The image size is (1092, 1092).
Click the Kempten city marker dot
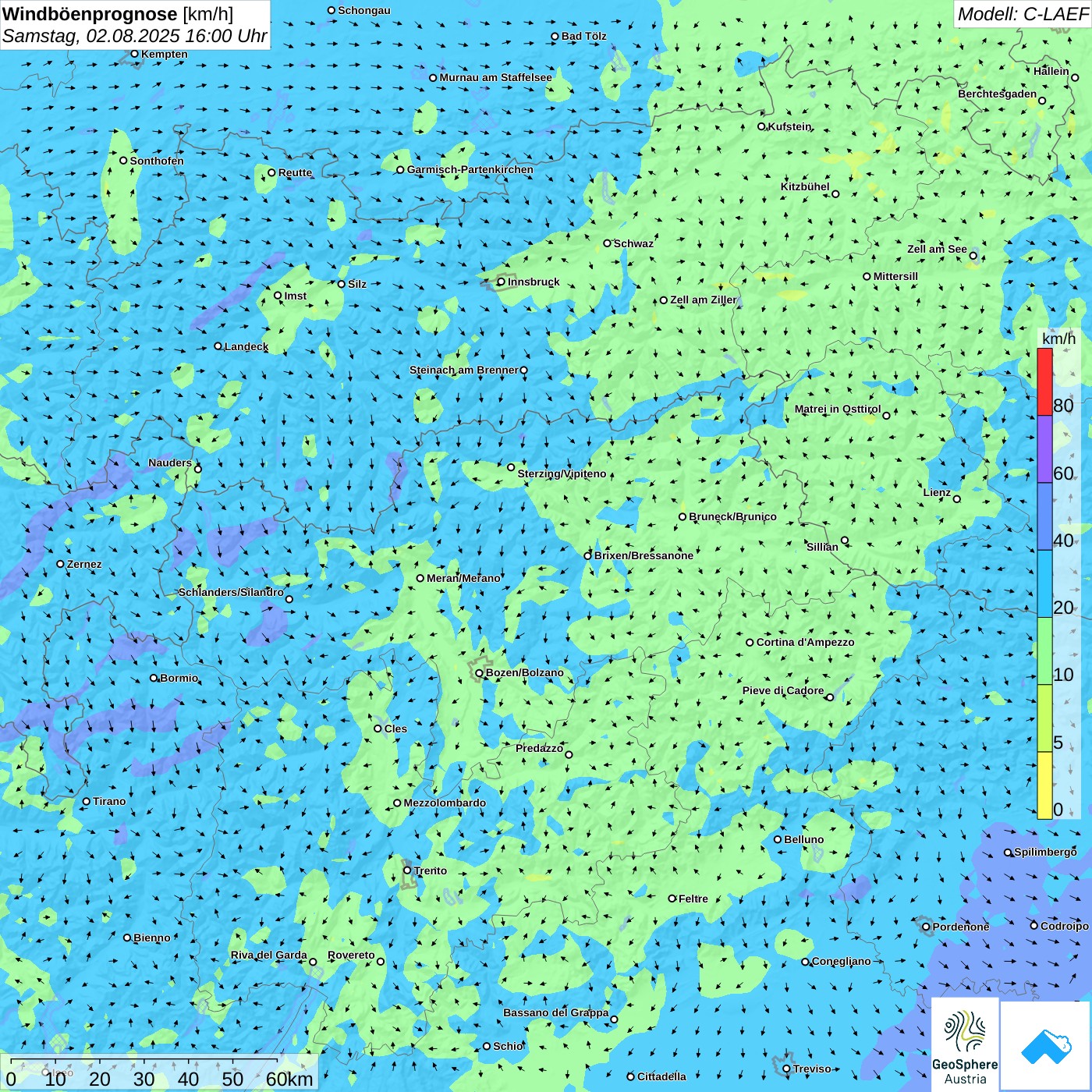click(134, 54)
